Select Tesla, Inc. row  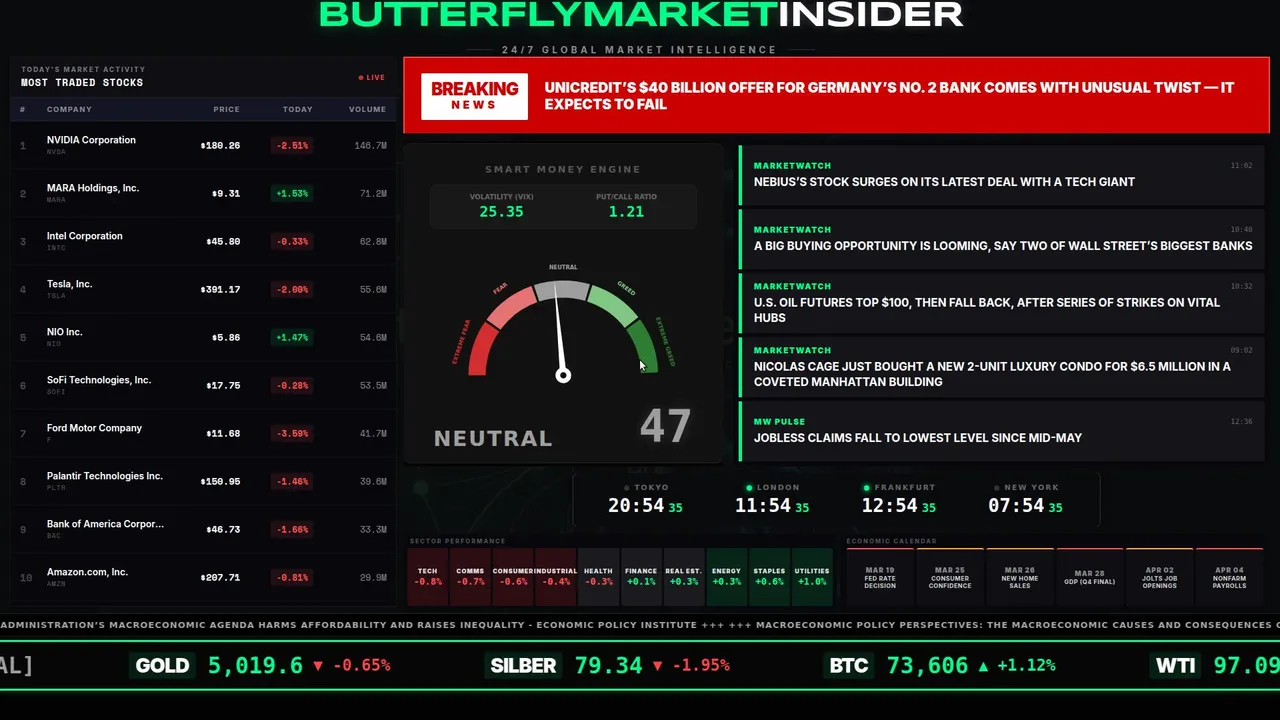tap(203, 289)
